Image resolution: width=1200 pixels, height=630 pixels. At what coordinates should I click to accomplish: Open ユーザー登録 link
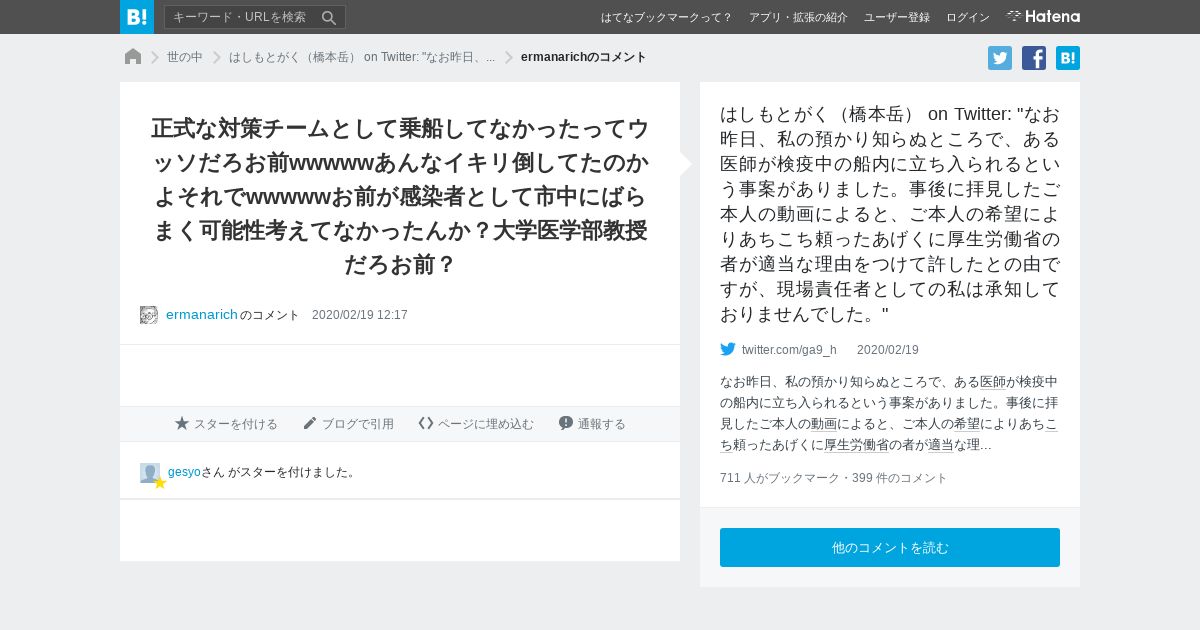pos(897,17)
